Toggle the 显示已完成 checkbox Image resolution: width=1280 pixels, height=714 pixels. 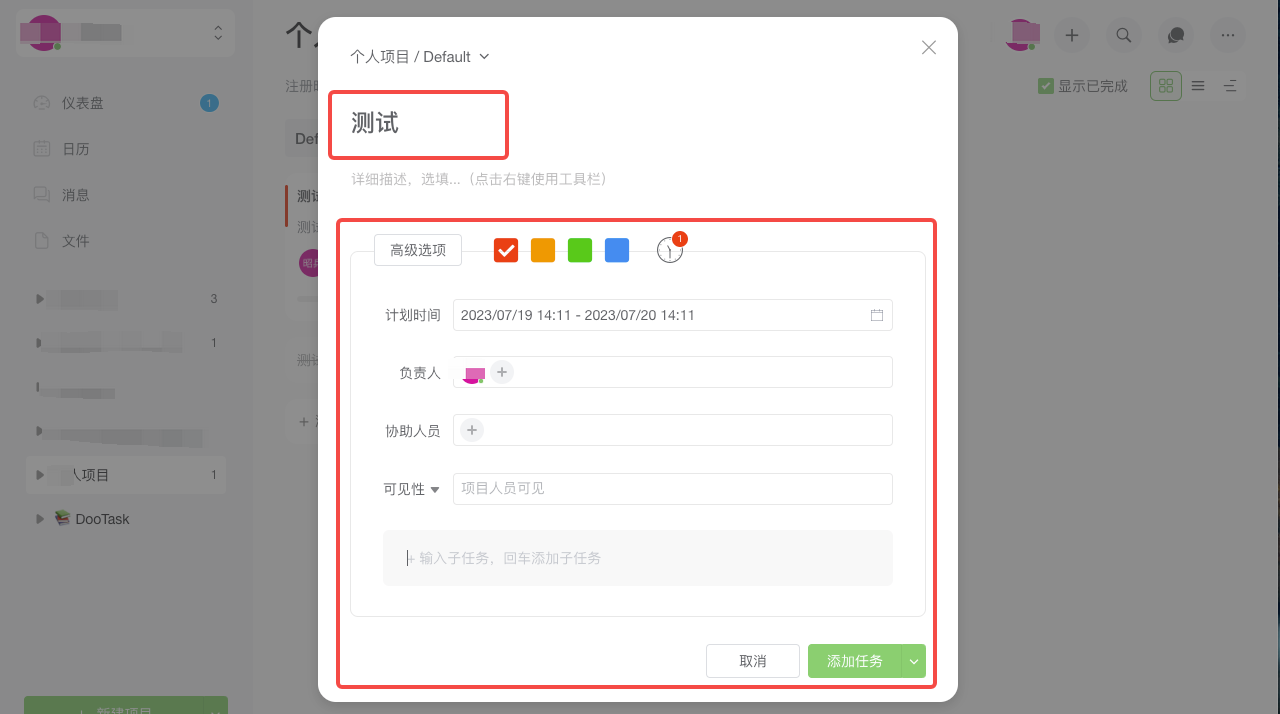click(1046, 86)
